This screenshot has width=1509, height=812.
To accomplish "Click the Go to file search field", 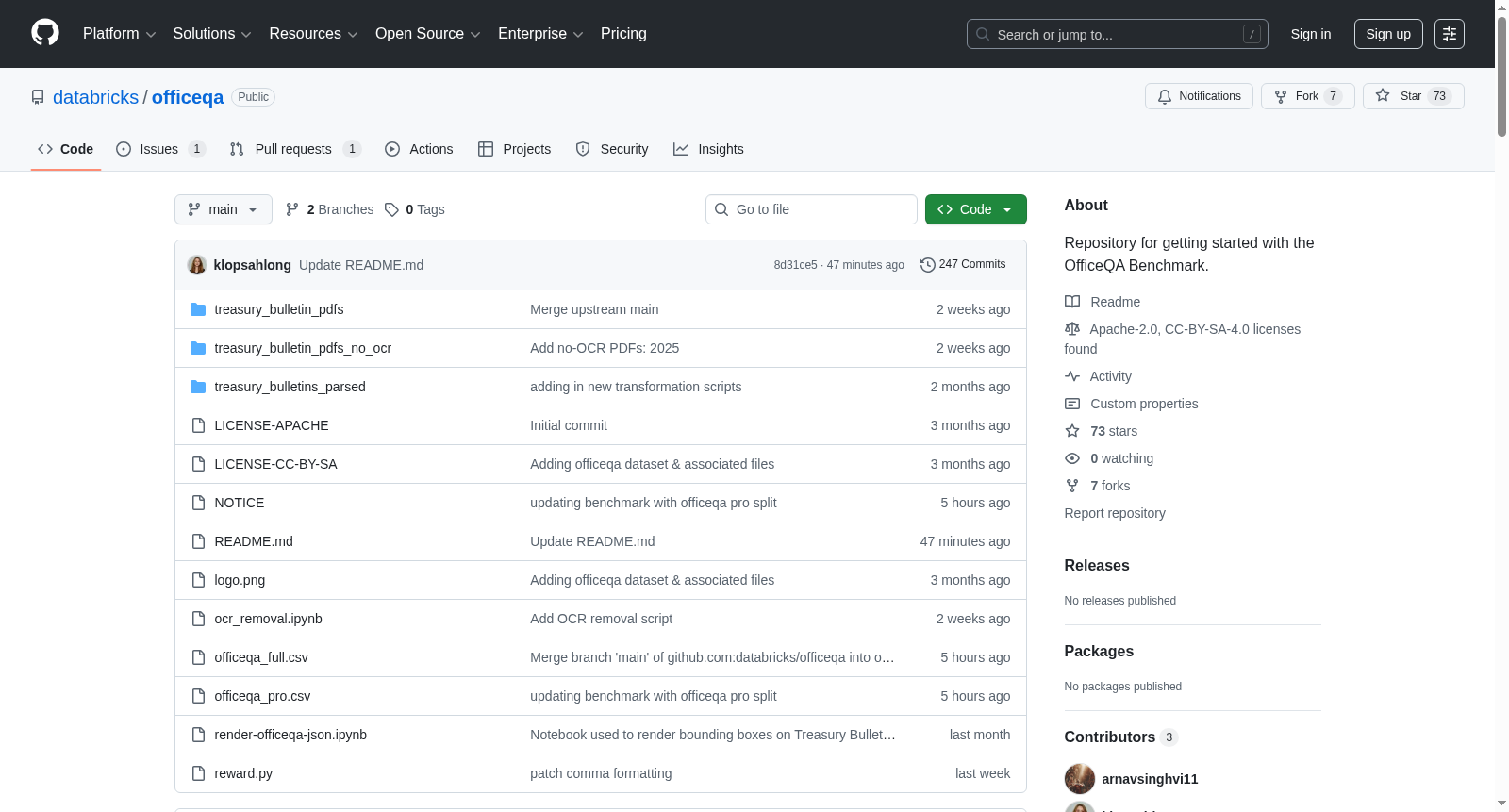I will click(811, 209).
